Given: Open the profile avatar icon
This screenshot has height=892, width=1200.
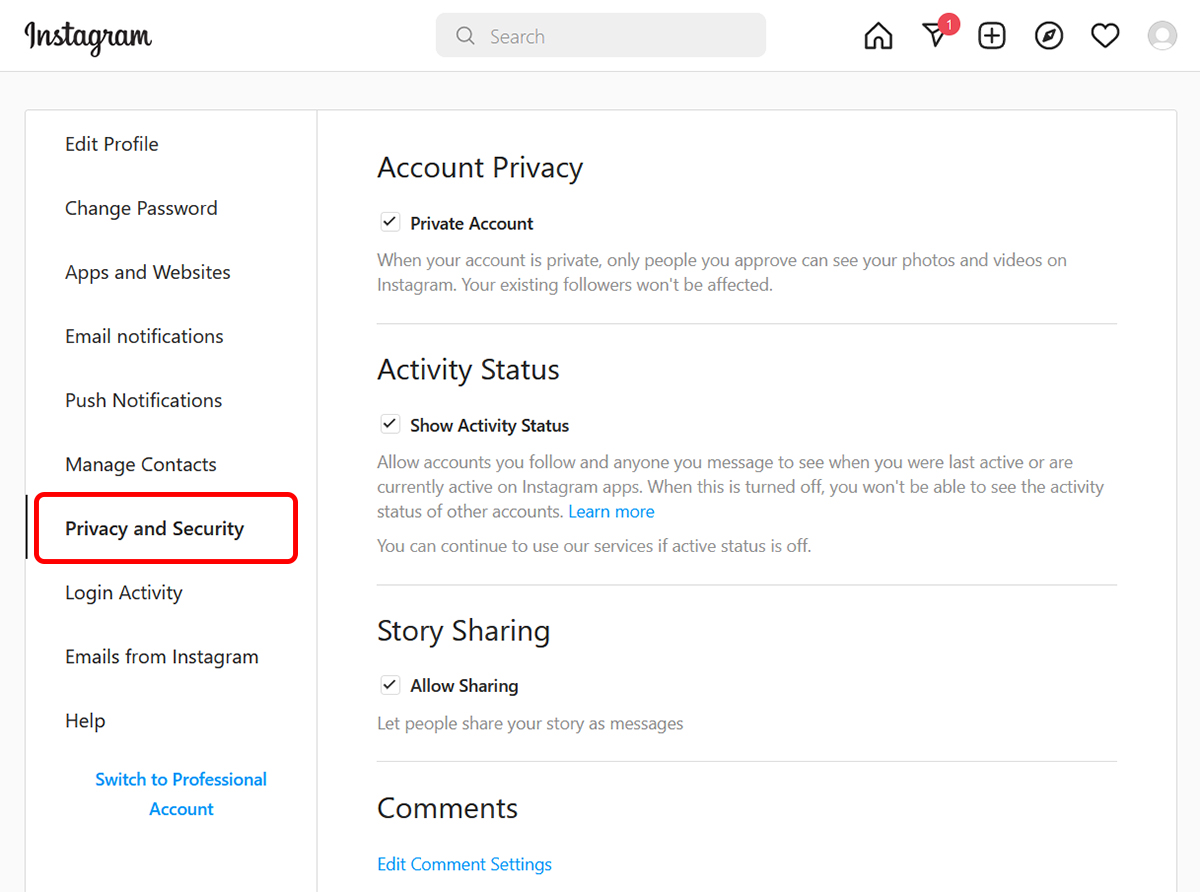Looking at the screenshot, I should click(x=1162, y=37).
